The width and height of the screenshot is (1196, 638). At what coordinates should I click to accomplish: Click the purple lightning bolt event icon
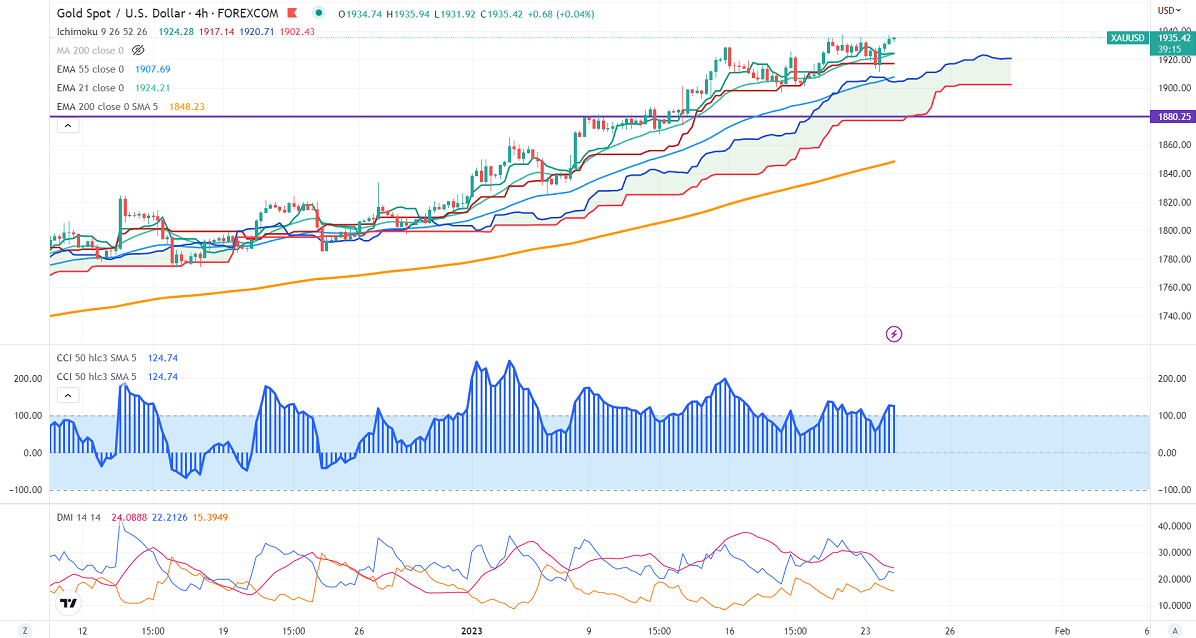pyautogui.click(x=894, y=333)
